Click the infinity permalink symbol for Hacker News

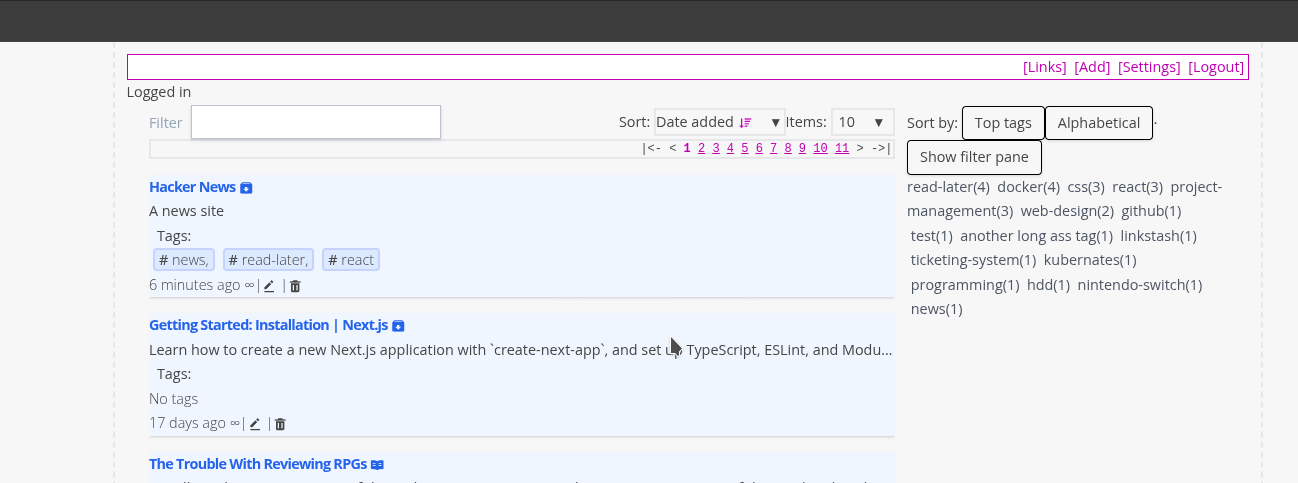click(x=249, y=285)
